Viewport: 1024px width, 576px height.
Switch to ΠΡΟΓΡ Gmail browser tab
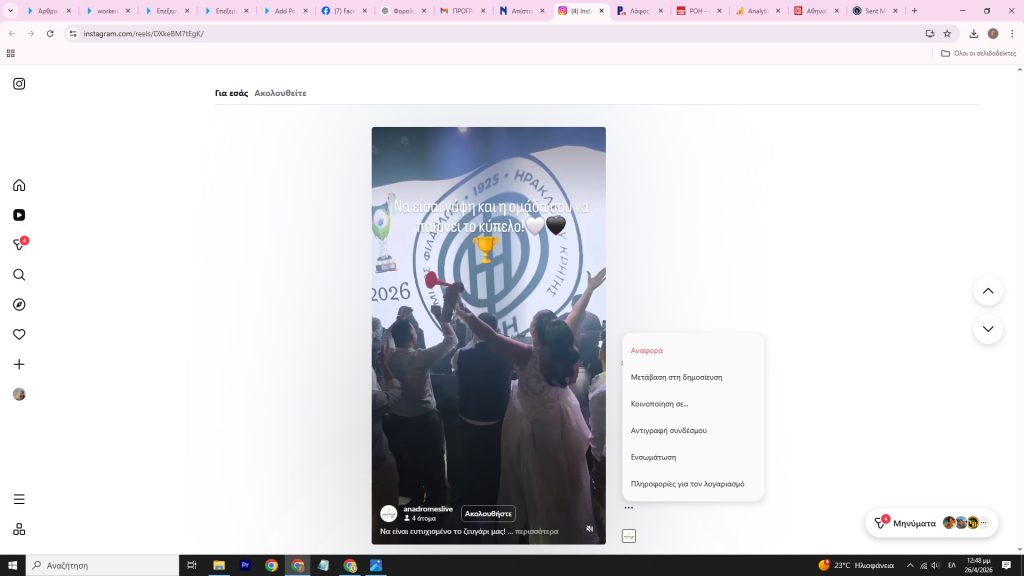[462, 11]
